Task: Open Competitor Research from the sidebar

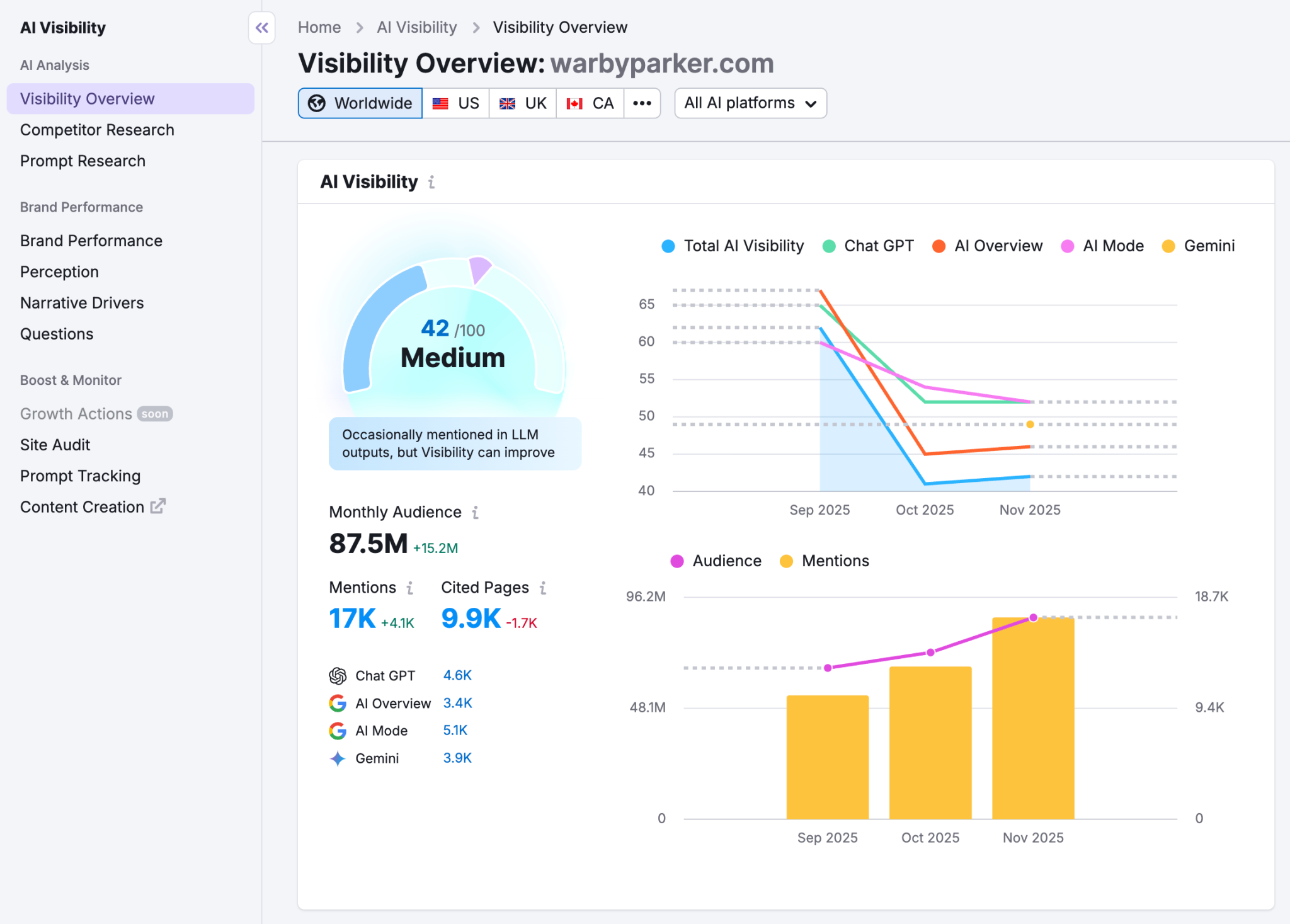Action: (97, 130)
